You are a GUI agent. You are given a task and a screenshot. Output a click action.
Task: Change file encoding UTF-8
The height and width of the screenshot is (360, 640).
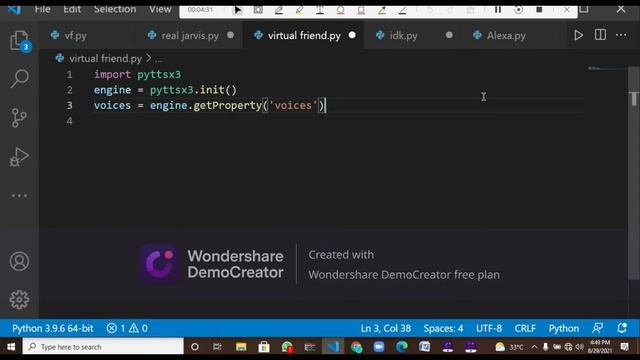point(489,328)
